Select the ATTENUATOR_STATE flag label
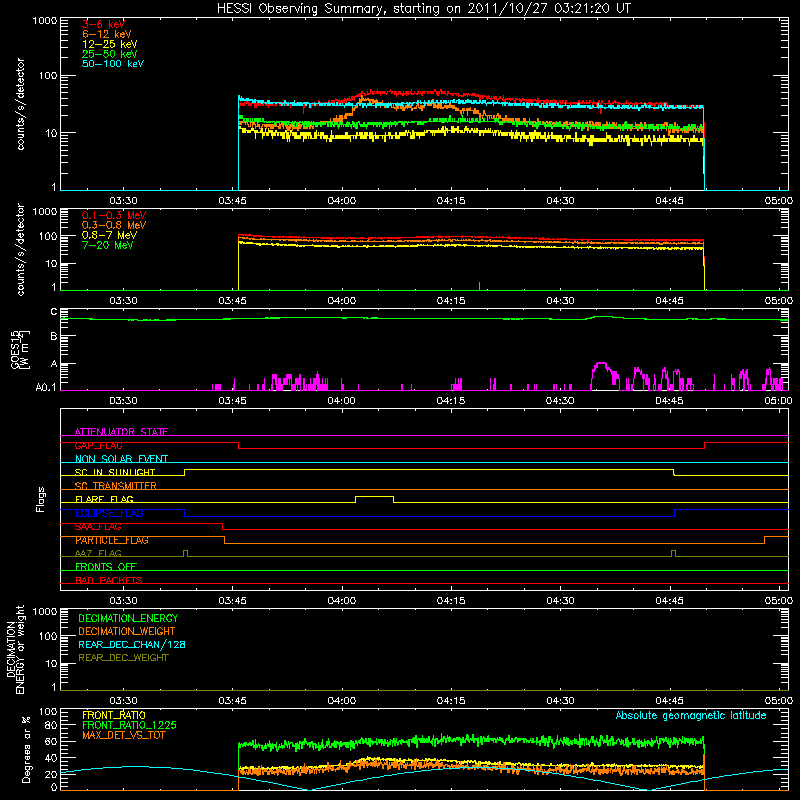Screen dimensions: 800x800 point(121,432)
